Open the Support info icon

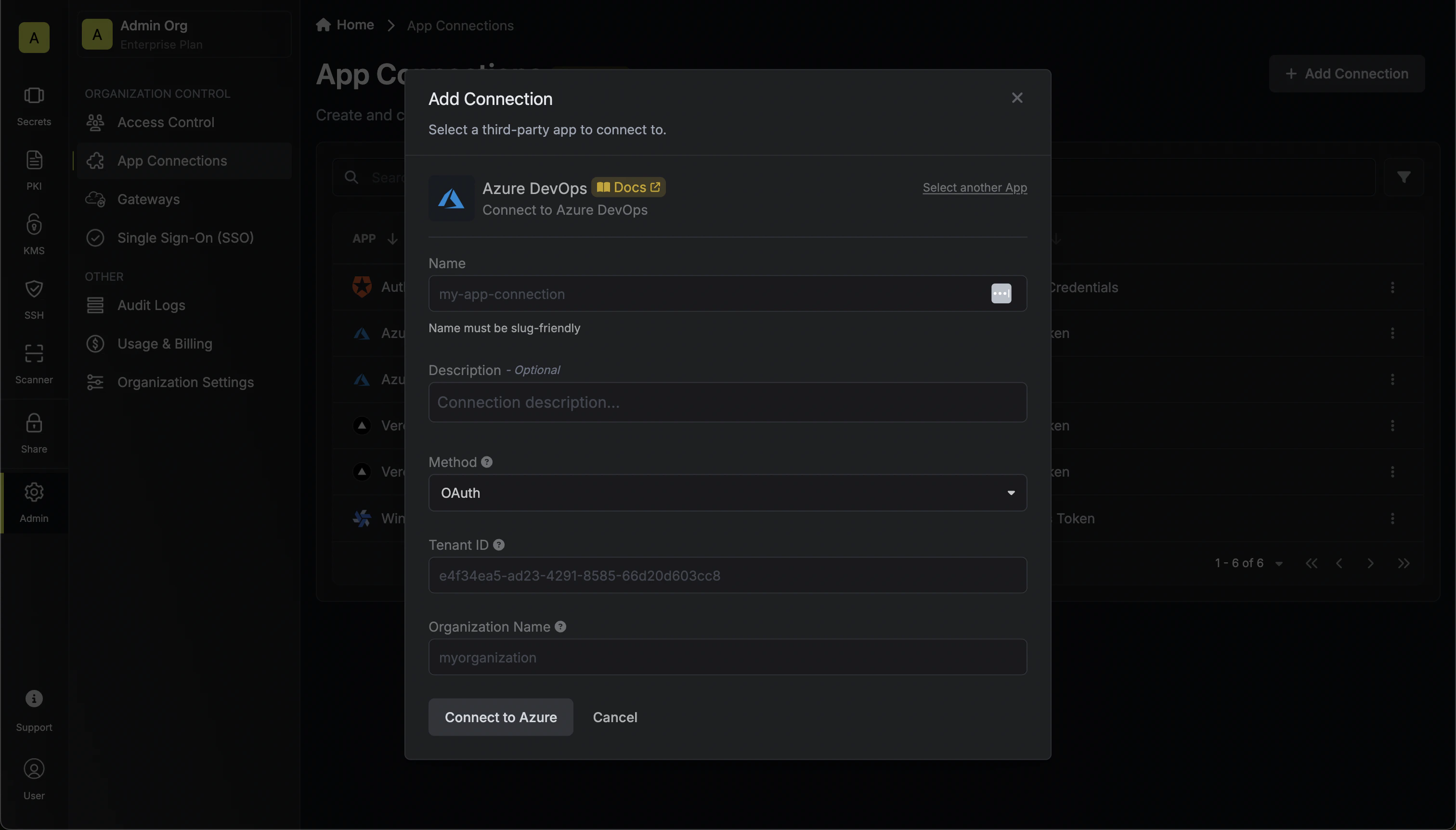34,698
